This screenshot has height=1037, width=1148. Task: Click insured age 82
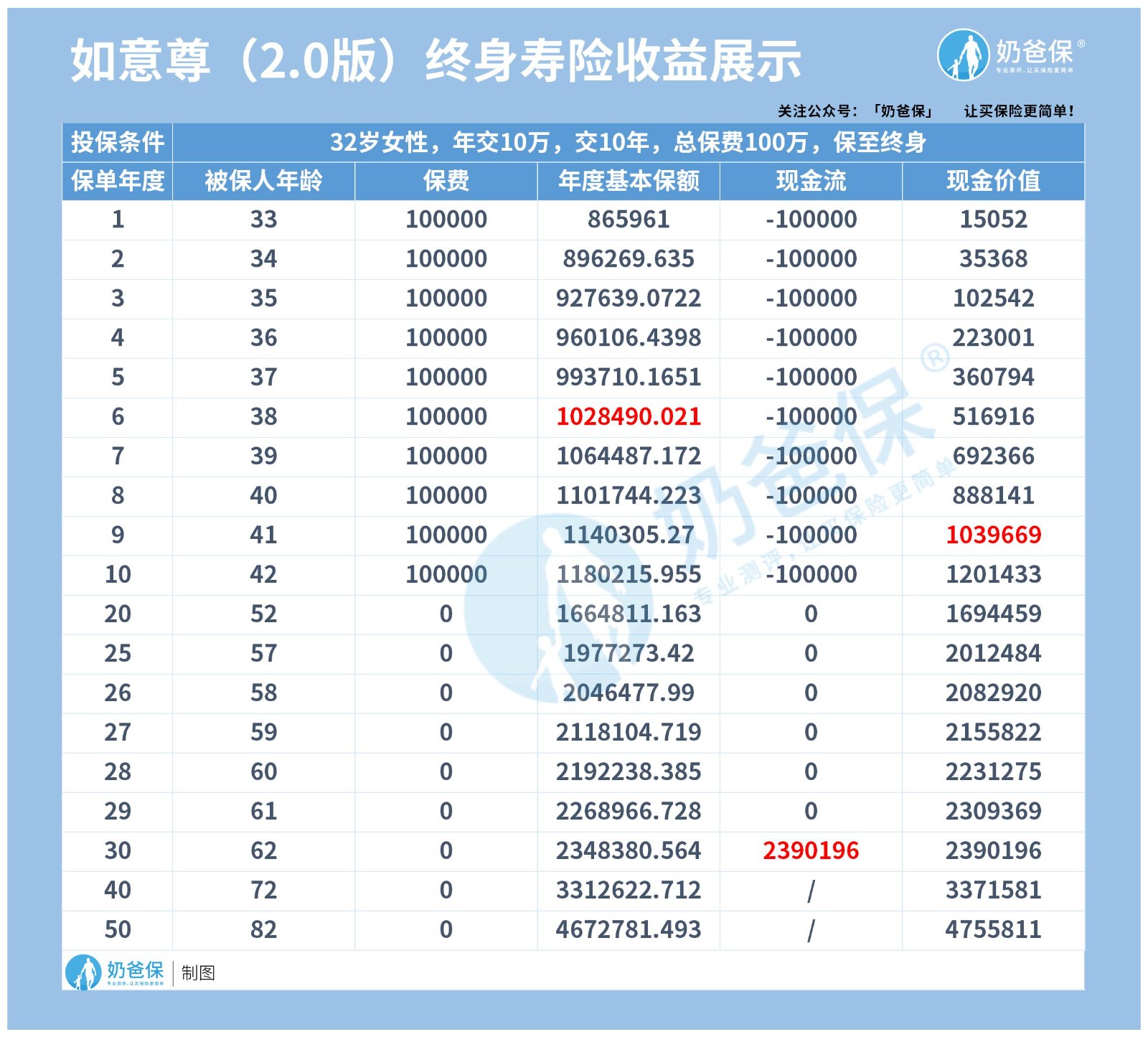pyautogui.click(x=263, y=930)
